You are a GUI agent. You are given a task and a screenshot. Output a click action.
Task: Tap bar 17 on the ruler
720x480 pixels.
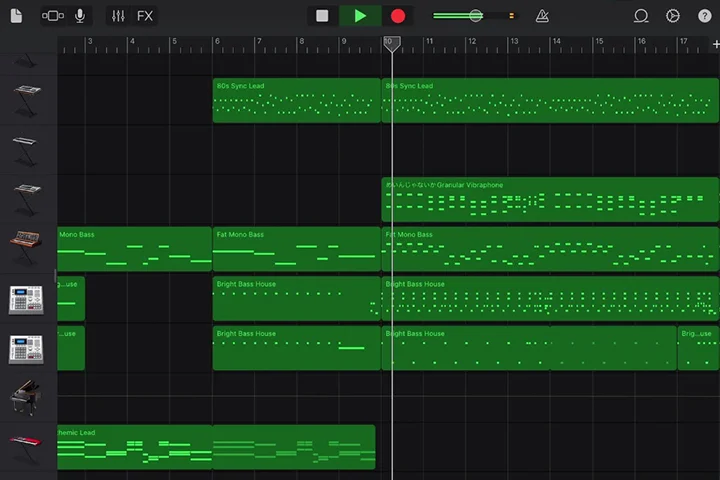(x=684, y=41)
